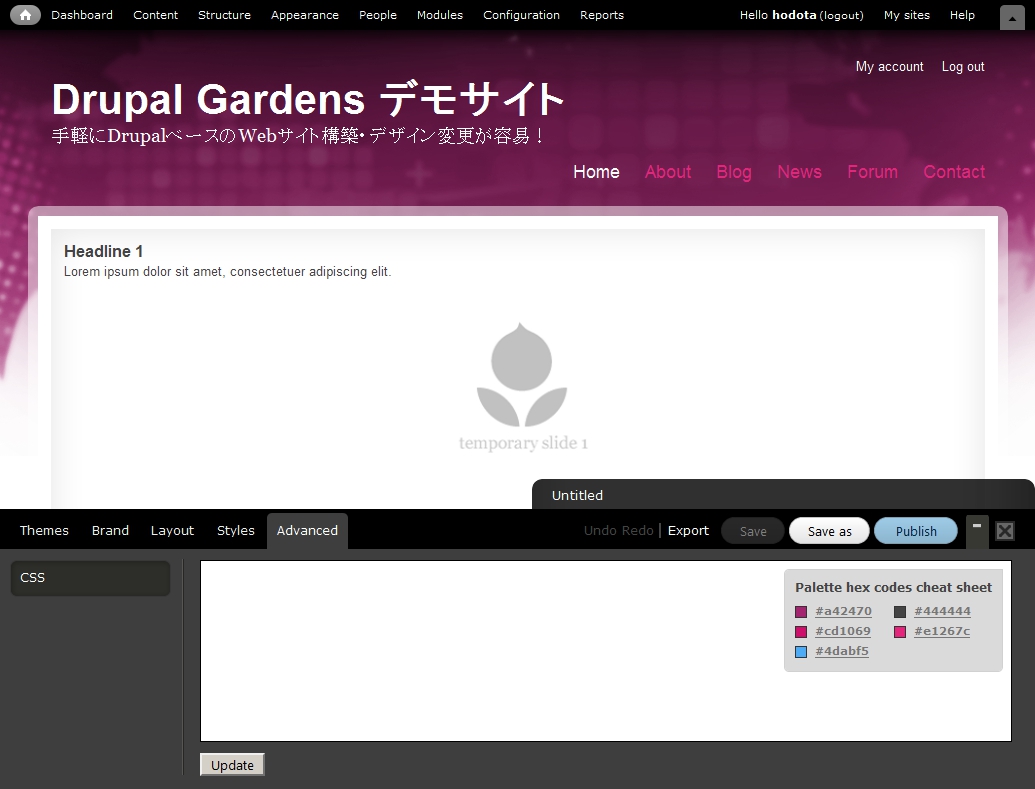This screenshot has height=789, width=1035.
Task: Click the #e1267c color swatch
Action: (900, 632)
